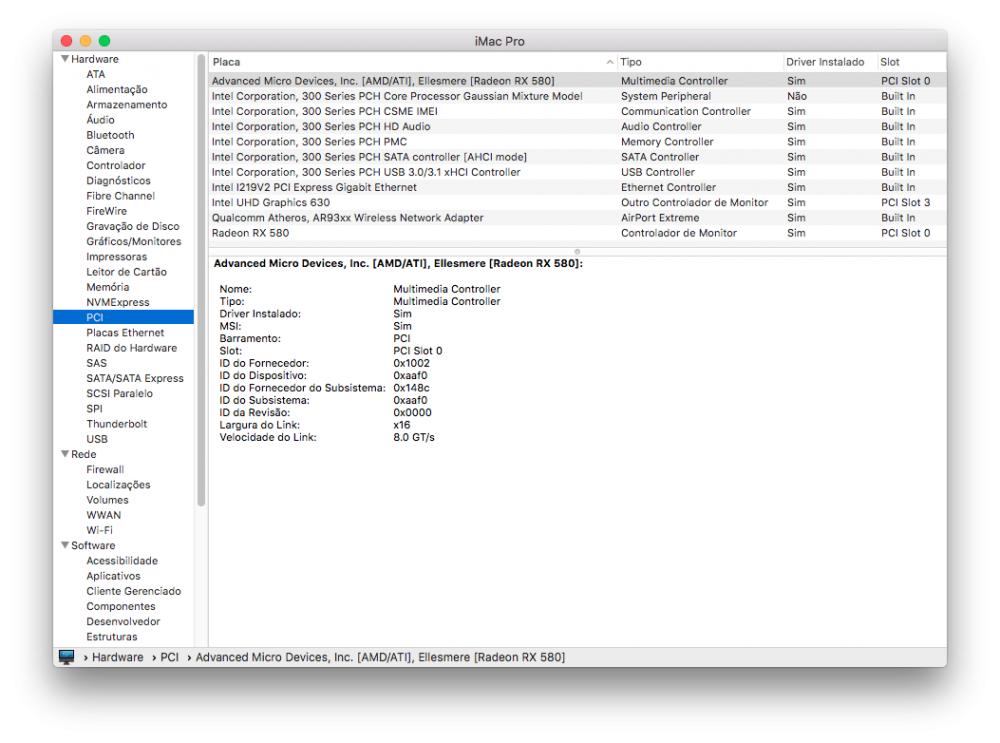Collapse the Software section triangle
The height and width of the screenshot is (743, 1000).
64,545
